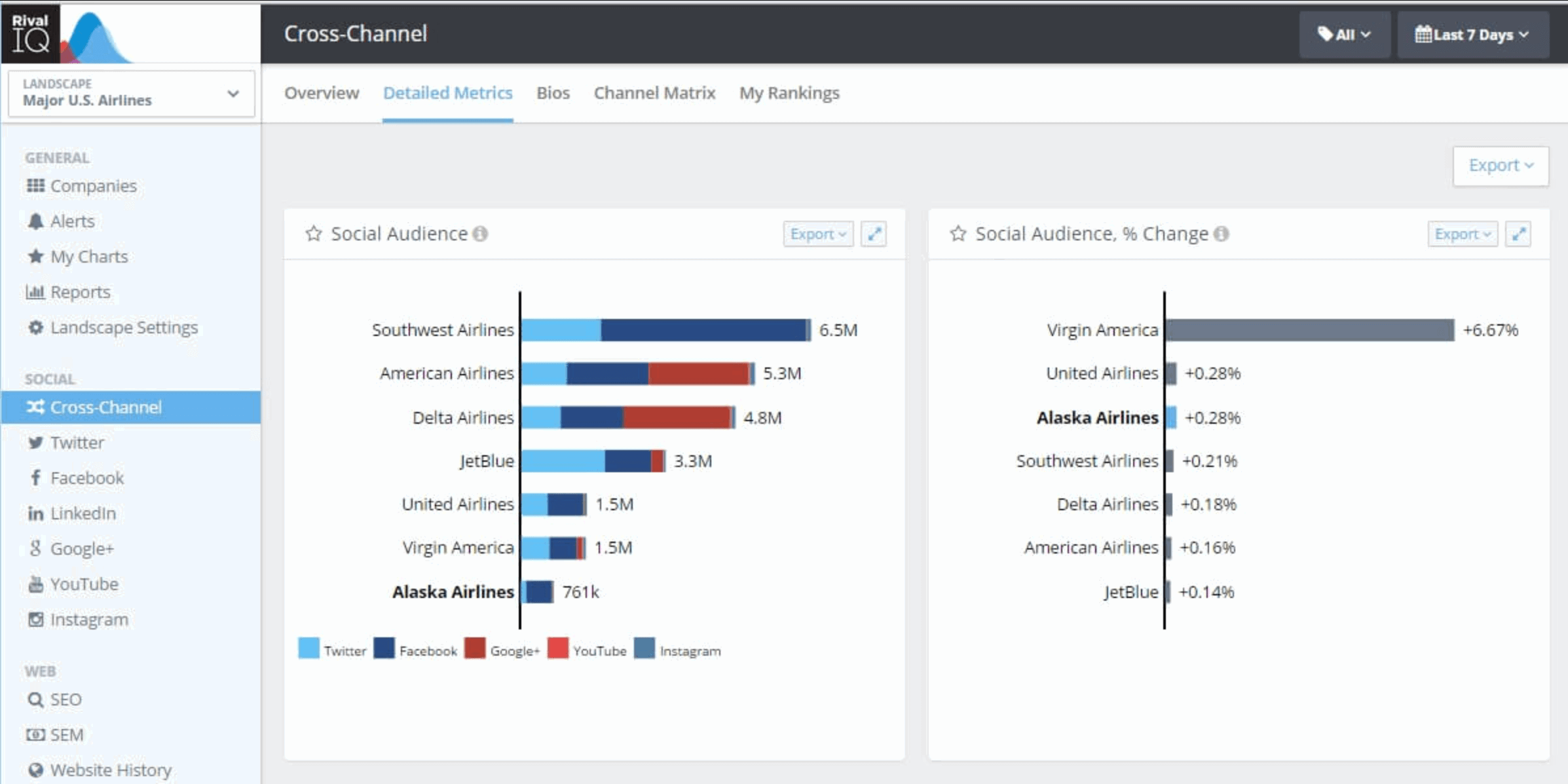Expand the All tags filter dropdown
Image resolution: width=1568 pixels, height=784 pixels.
[1345, 35]
